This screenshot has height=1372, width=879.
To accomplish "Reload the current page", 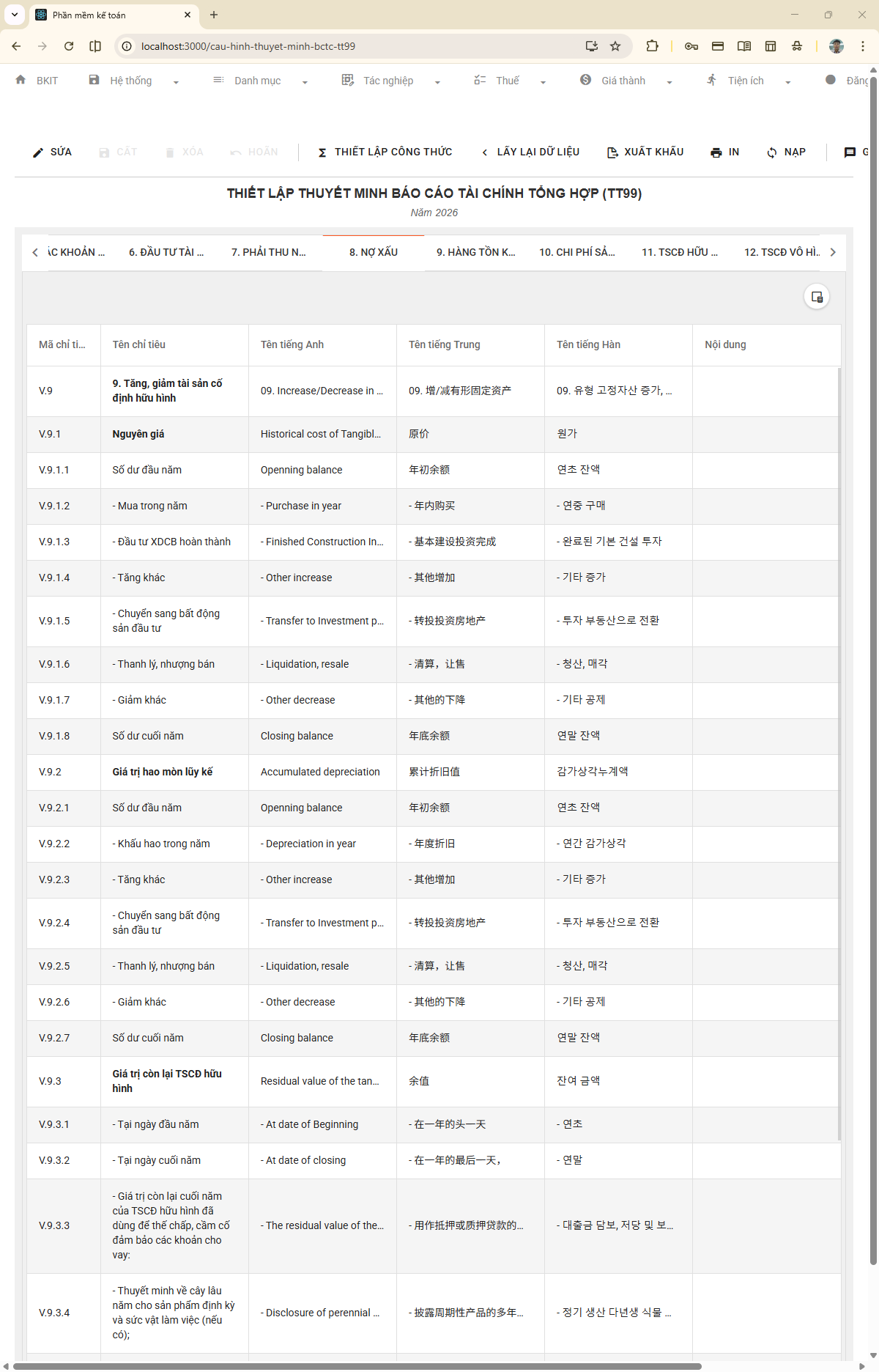I will [x=69, y=46].
